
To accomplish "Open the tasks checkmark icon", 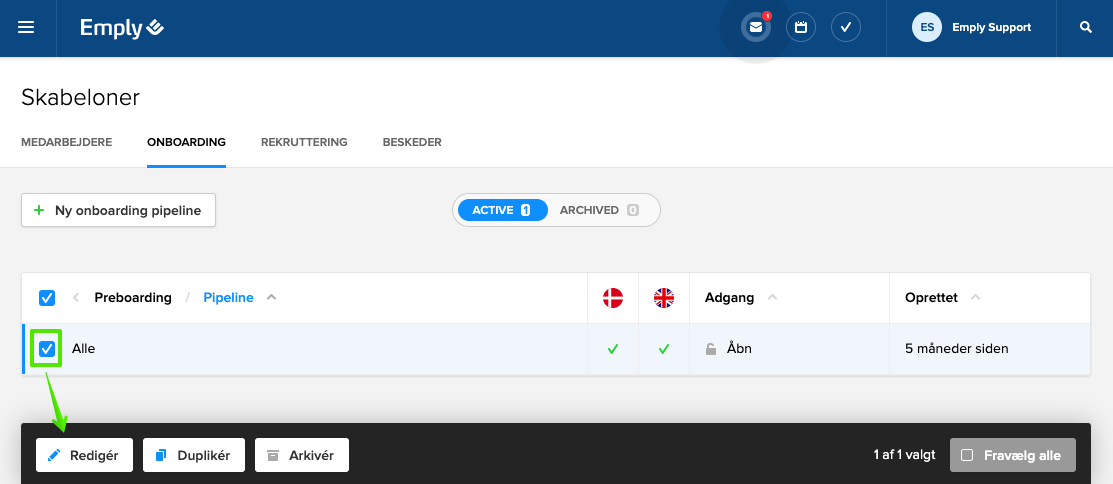I will [x=846, y=28].
